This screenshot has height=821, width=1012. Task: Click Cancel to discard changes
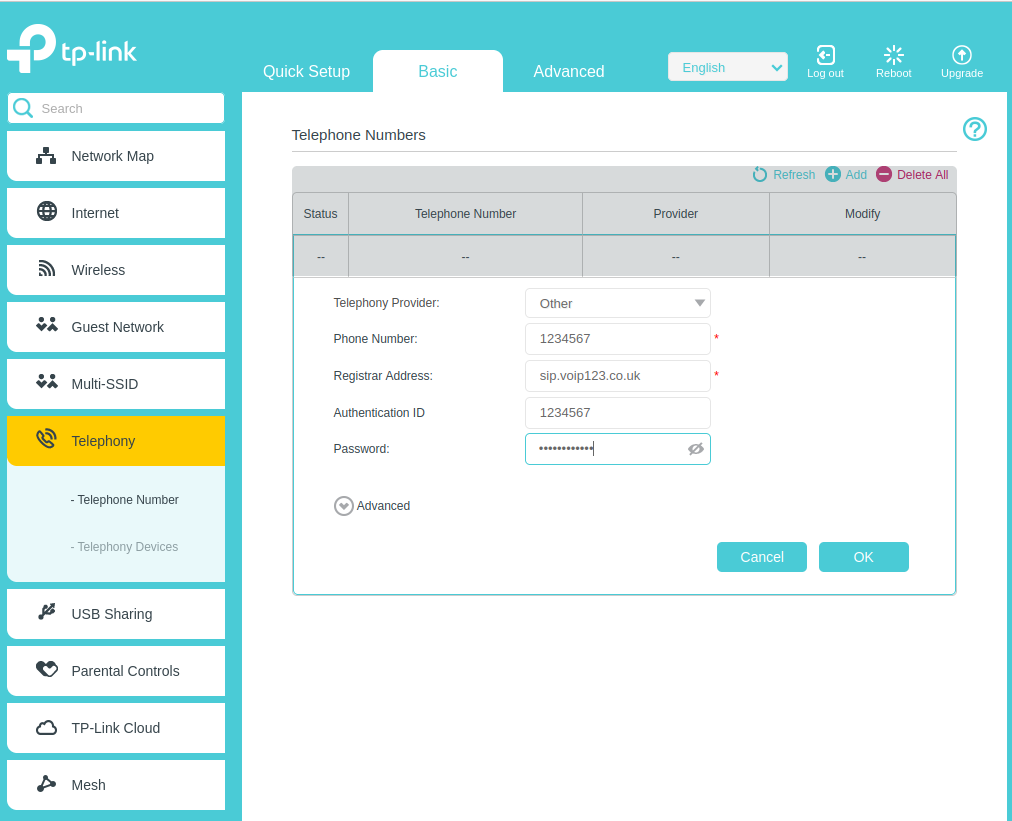(761, 557)
